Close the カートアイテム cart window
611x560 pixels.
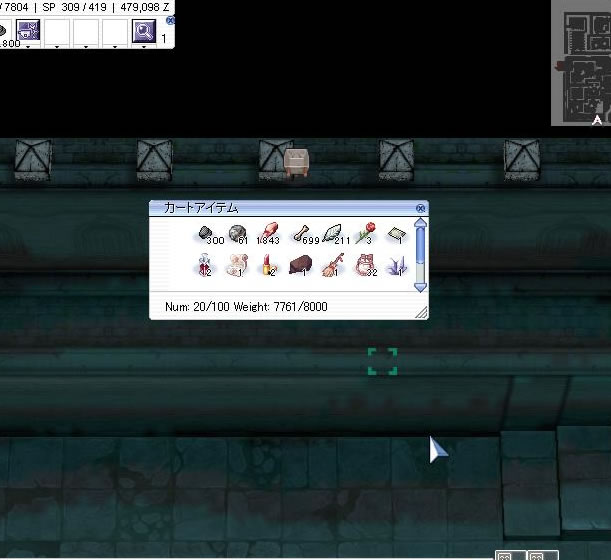[x=420, y=208]
